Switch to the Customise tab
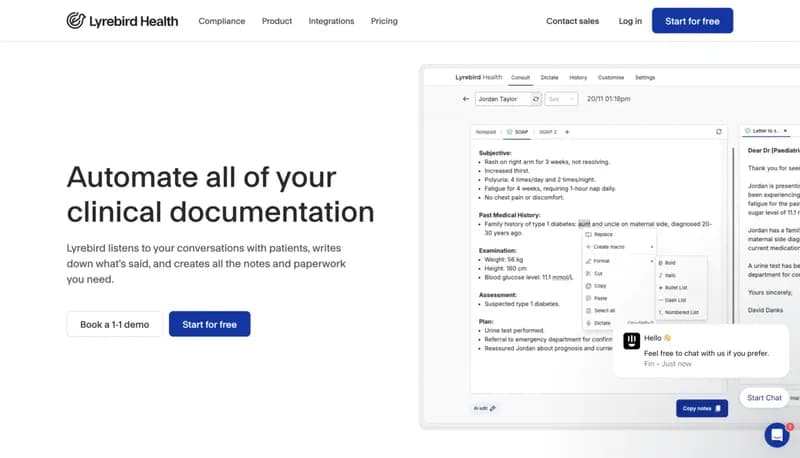800x458 pixels. click(x=611, y=78)
